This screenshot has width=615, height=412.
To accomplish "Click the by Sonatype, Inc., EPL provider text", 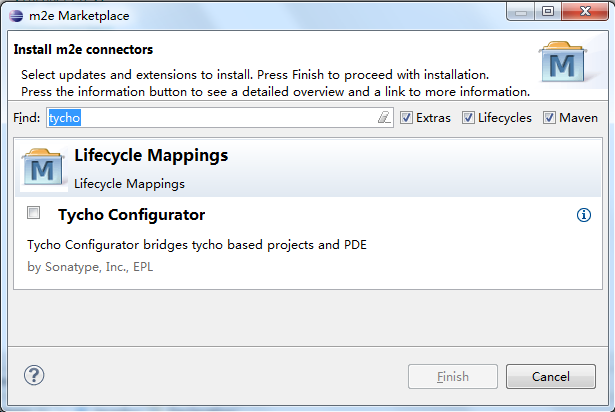I will pos(90,267).
